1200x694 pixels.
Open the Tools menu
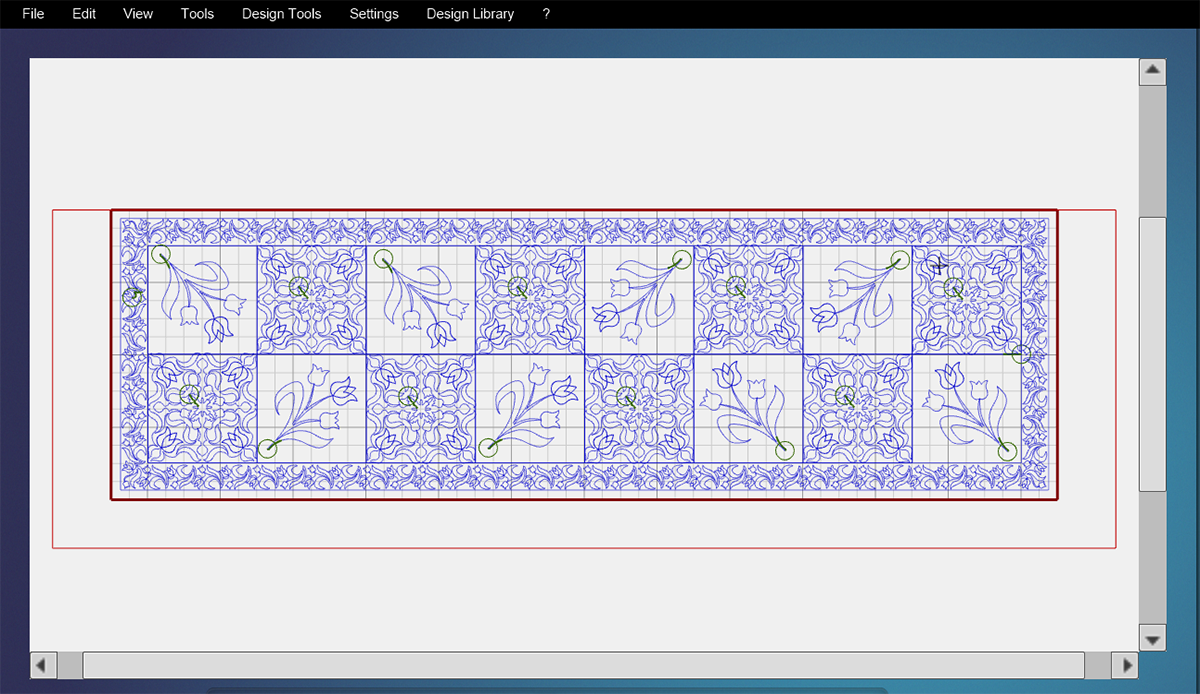pyautogui.click(x=198, y=14)
